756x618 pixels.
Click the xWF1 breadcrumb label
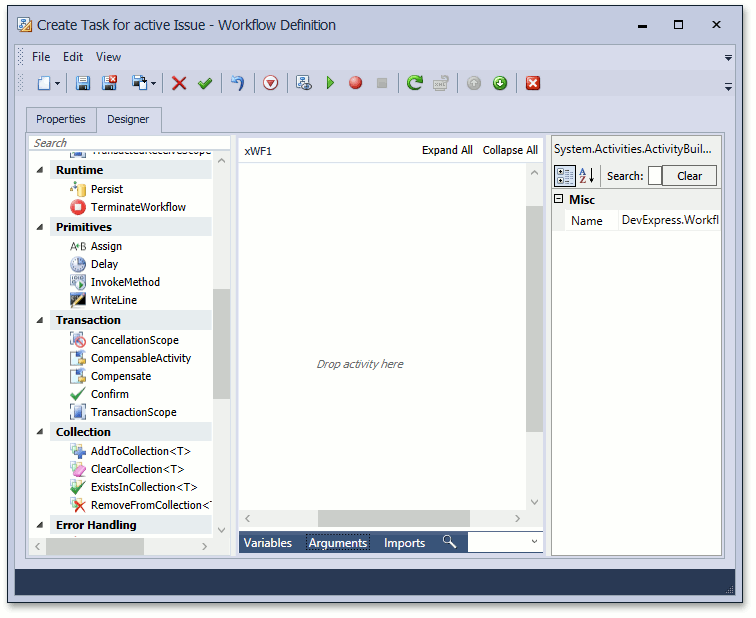point(258,151)
